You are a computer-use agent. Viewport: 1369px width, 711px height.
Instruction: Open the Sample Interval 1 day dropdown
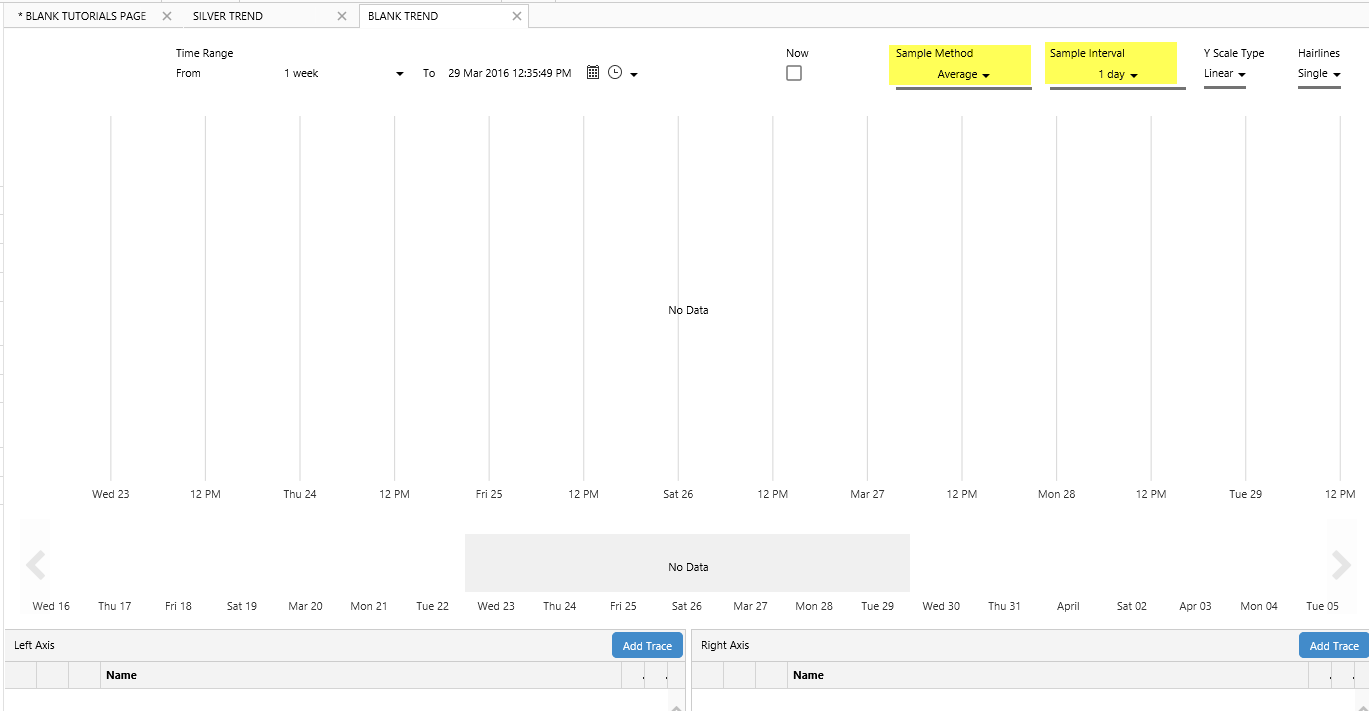(1117, 75)
